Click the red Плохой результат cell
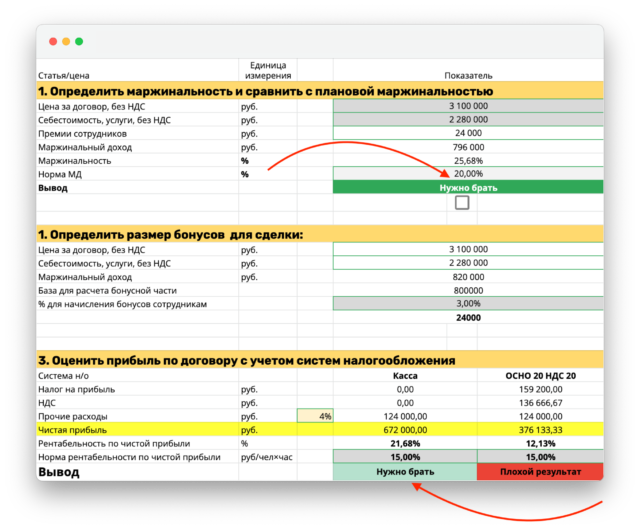This screenshot has height=529, width=640. (540, 471)
